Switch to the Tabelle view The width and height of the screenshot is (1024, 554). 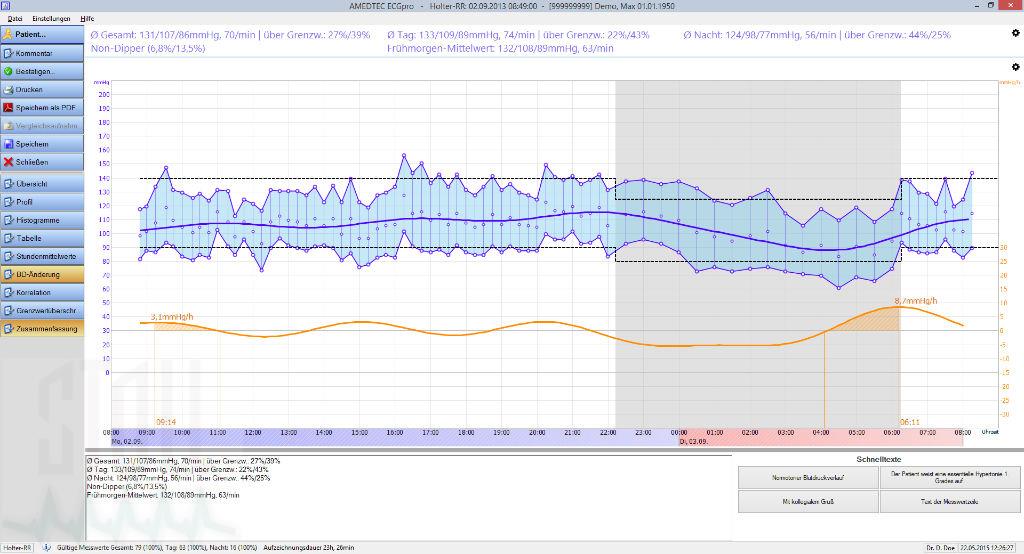40,238
